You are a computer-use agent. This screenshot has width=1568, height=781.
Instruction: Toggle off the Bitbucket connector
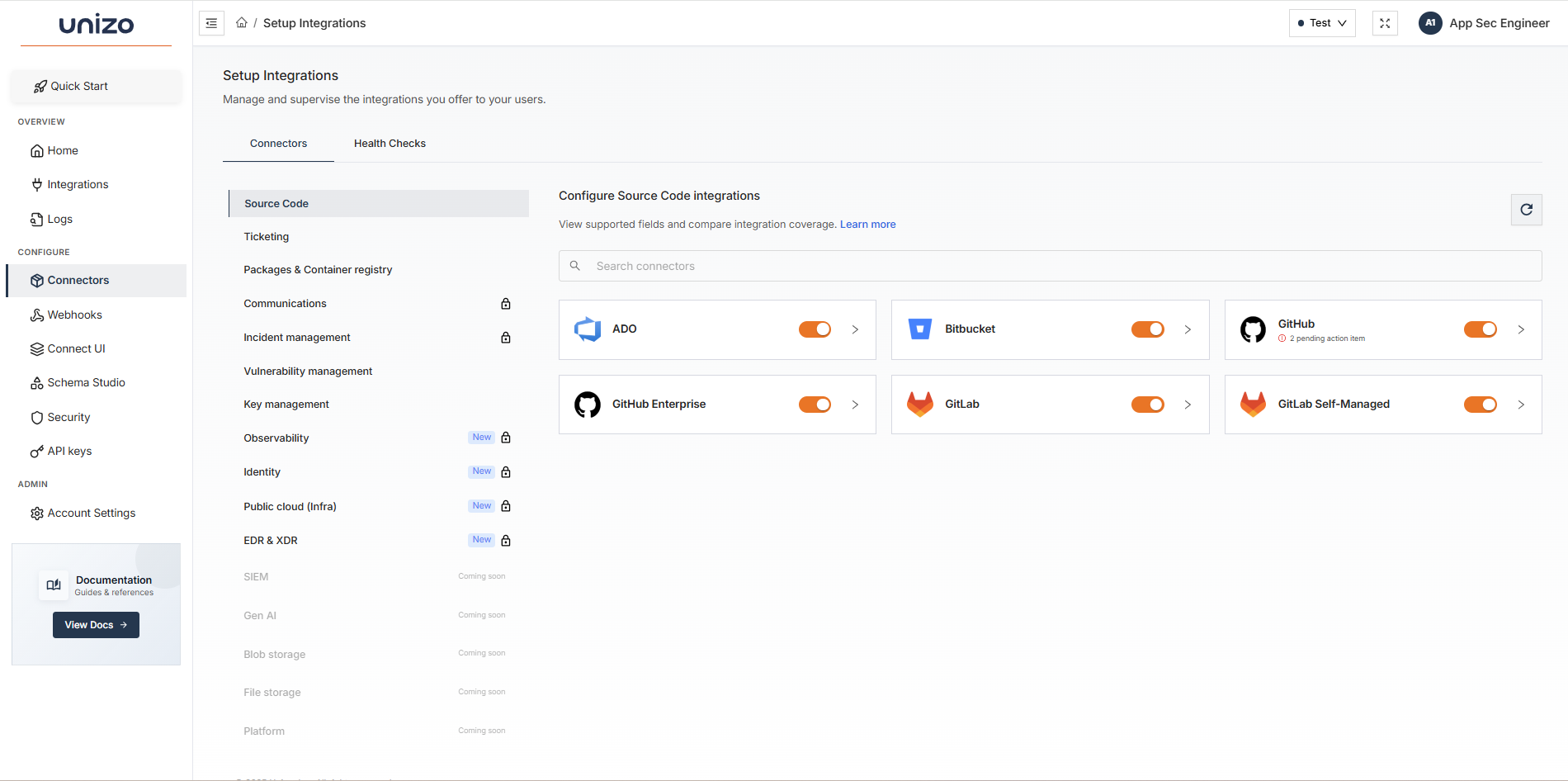coord(1147,329)
